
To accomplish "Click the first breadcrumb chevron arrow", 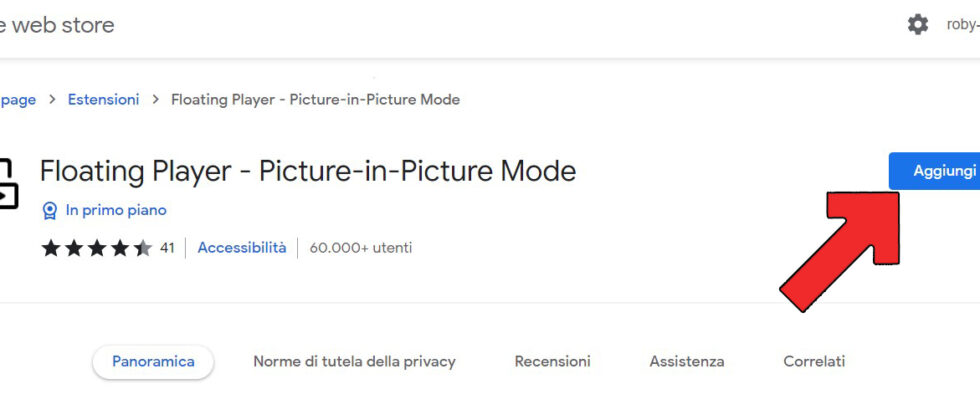I will [x=52, y=100].
